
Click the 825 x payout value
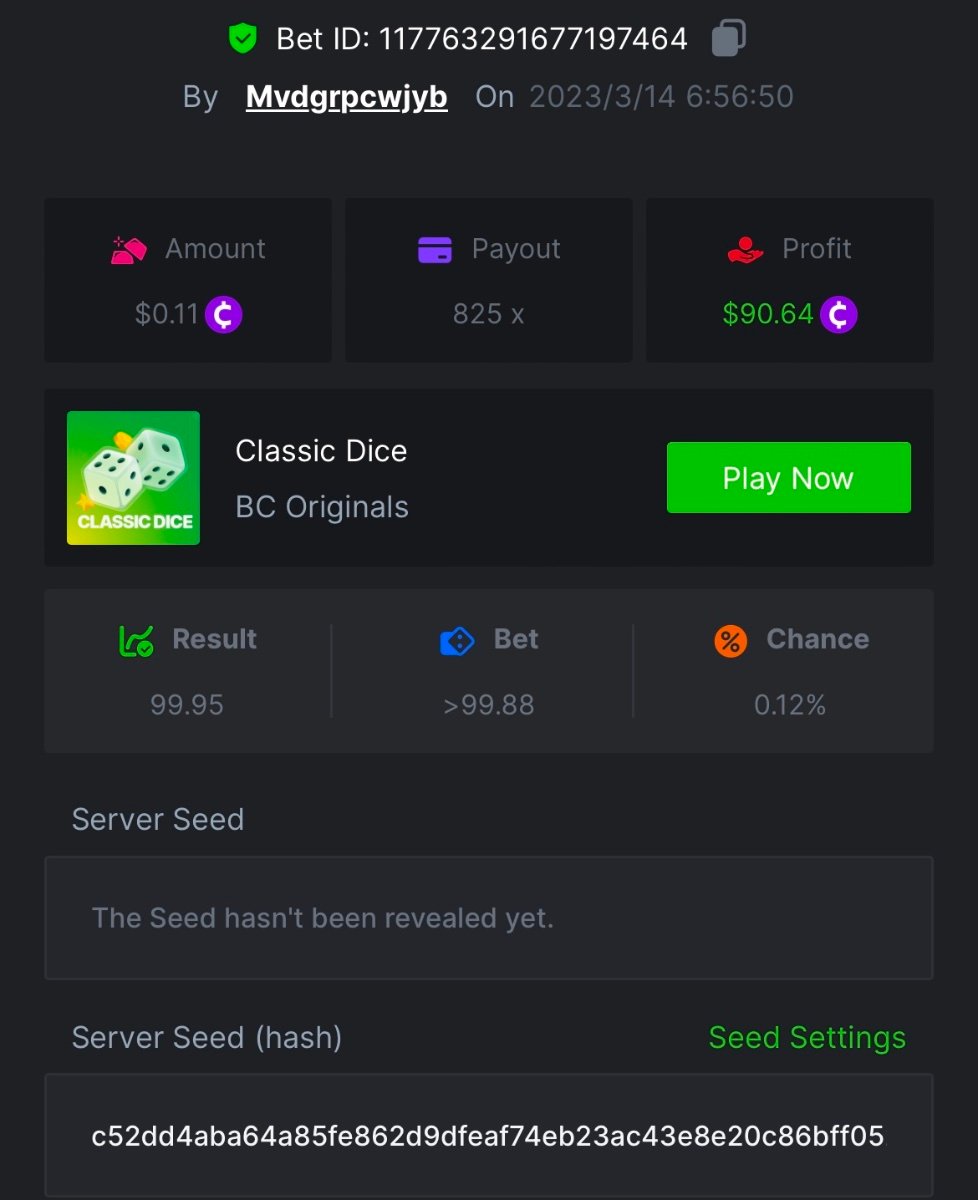click(x=488, y=314)
